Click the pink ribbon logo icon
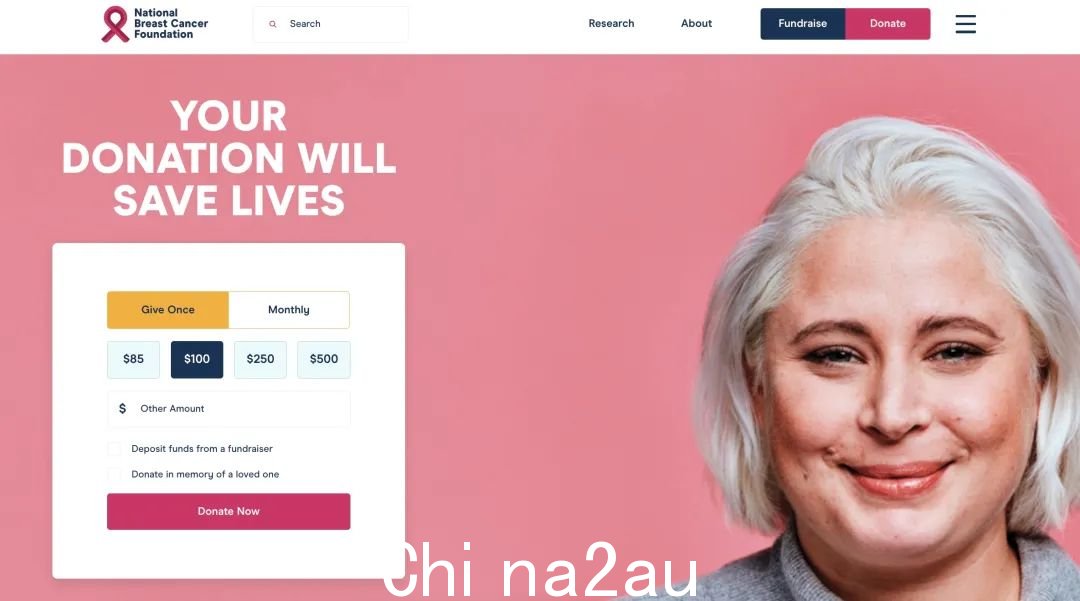 115,24
